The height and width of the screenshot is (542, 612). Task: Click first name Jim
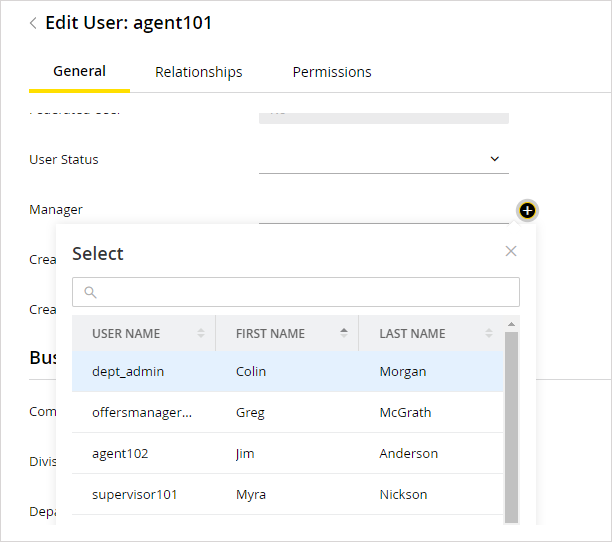(x=245, y=454)
